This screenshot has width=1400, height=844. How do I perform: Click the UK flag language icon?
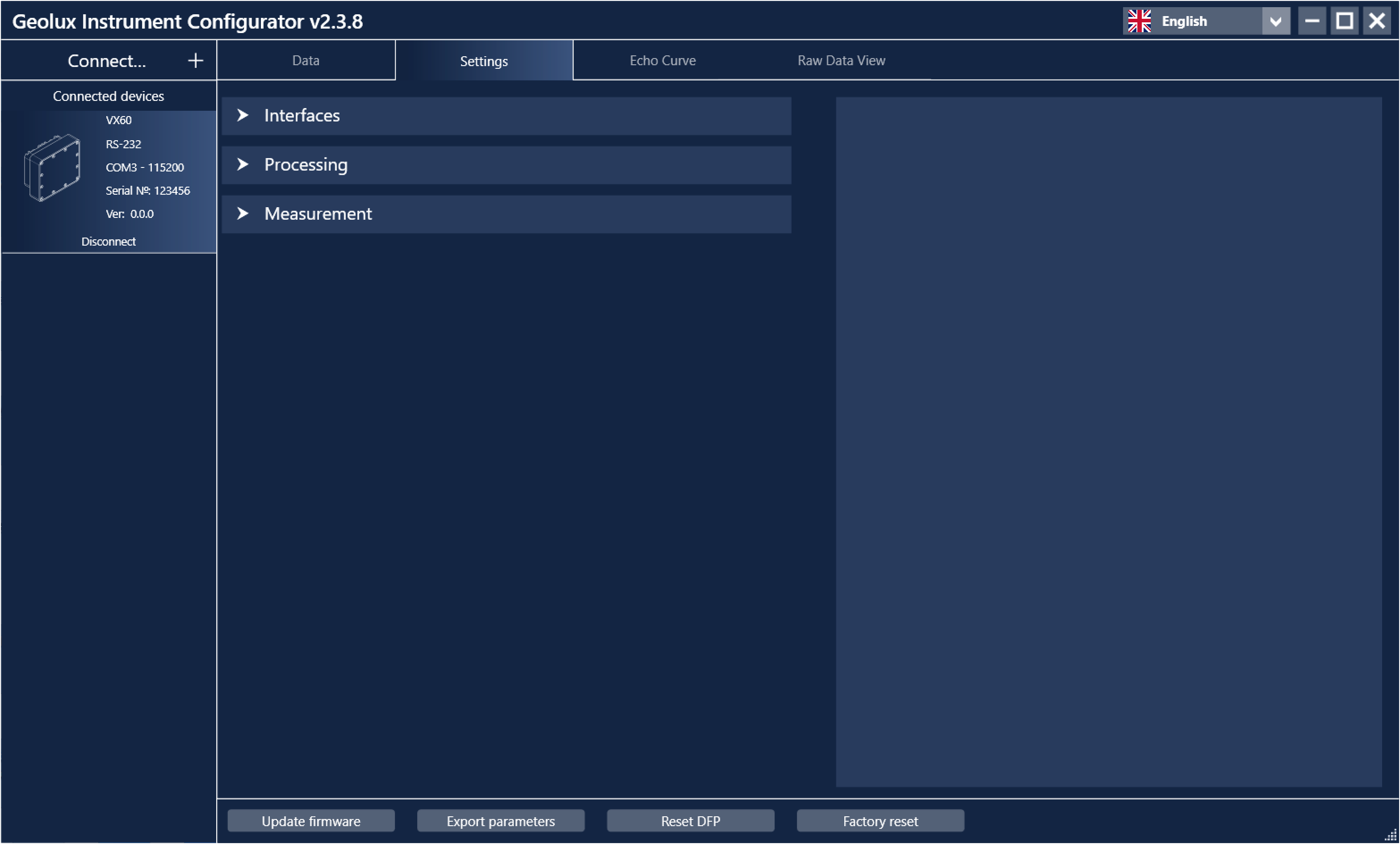click(1139, 21)
